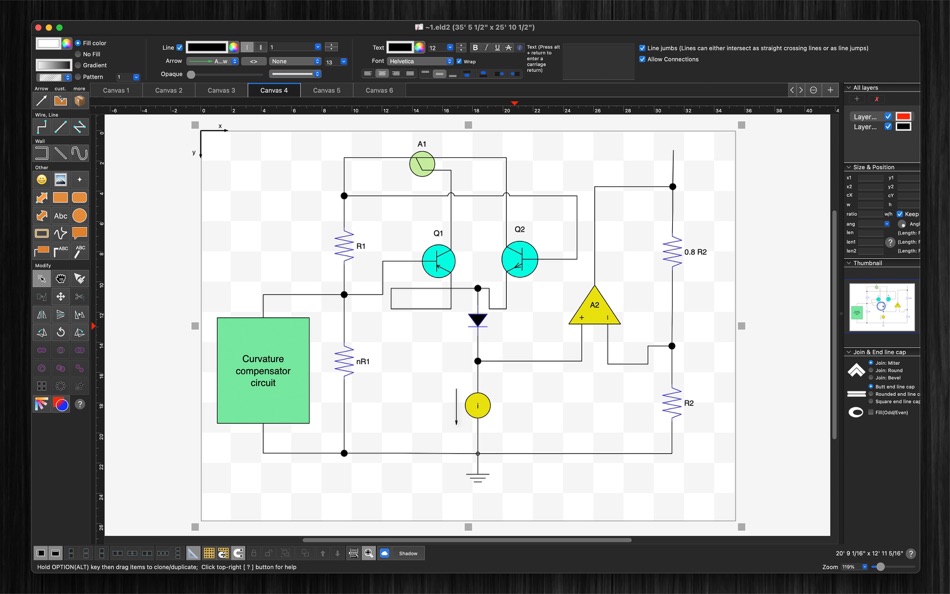Click the canvas thumbnail preview
This screenshot has width=950, height=594.
pyautogui.click(x=882, y=307)
